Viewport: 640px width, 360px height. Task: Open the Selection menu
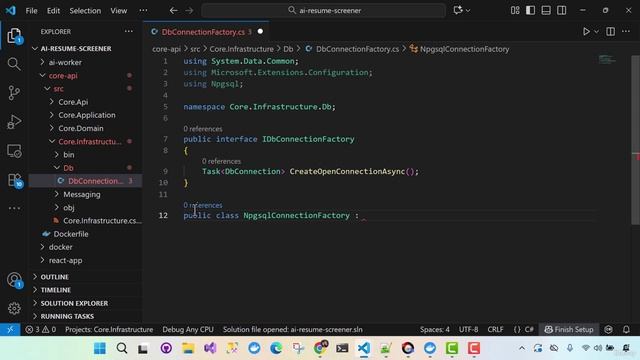click(x=85, y=11)
